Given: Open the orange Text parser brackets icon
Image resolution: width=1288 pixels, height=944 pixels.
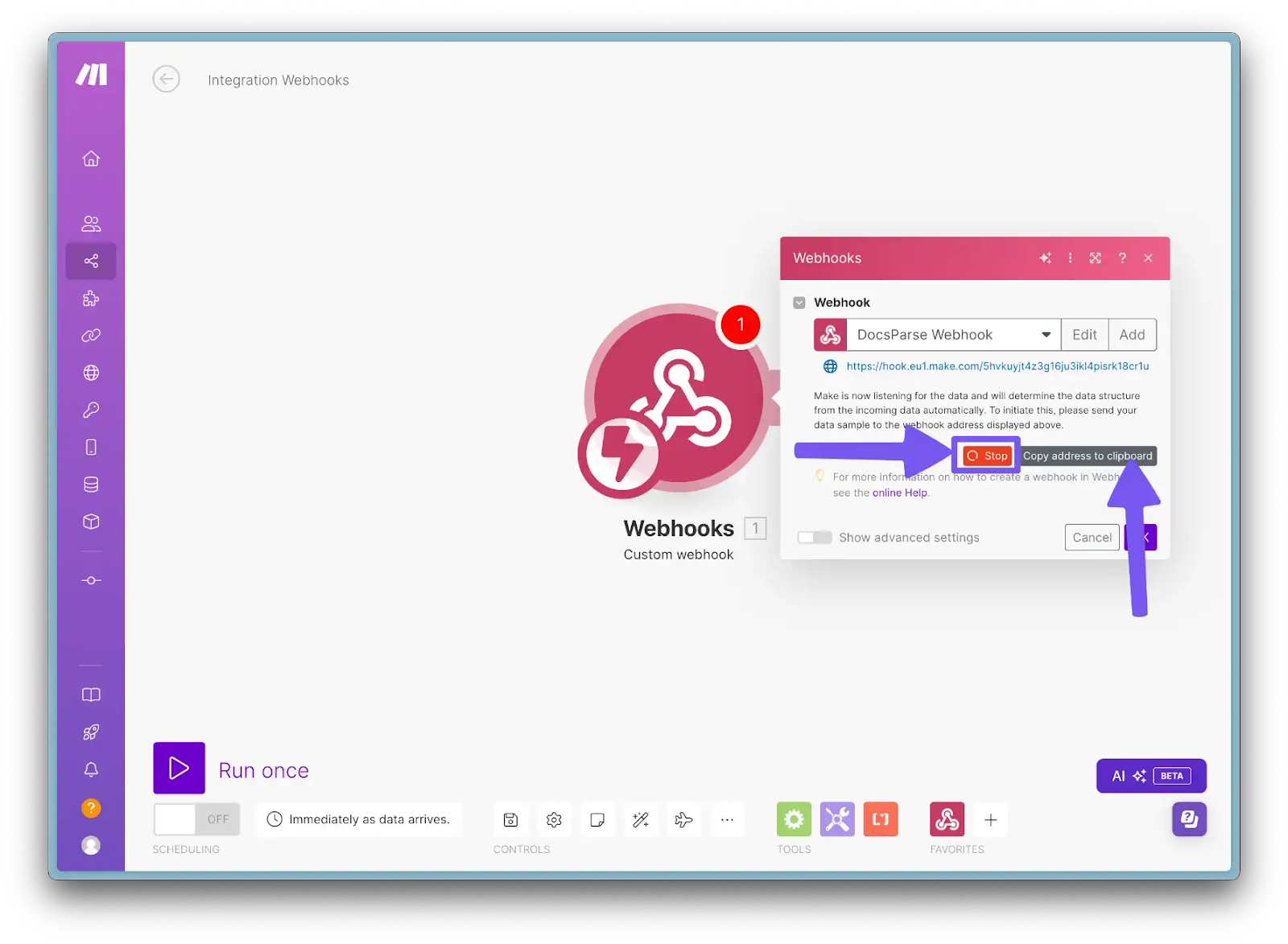Looking at the screenshot, I should (881, 819).
